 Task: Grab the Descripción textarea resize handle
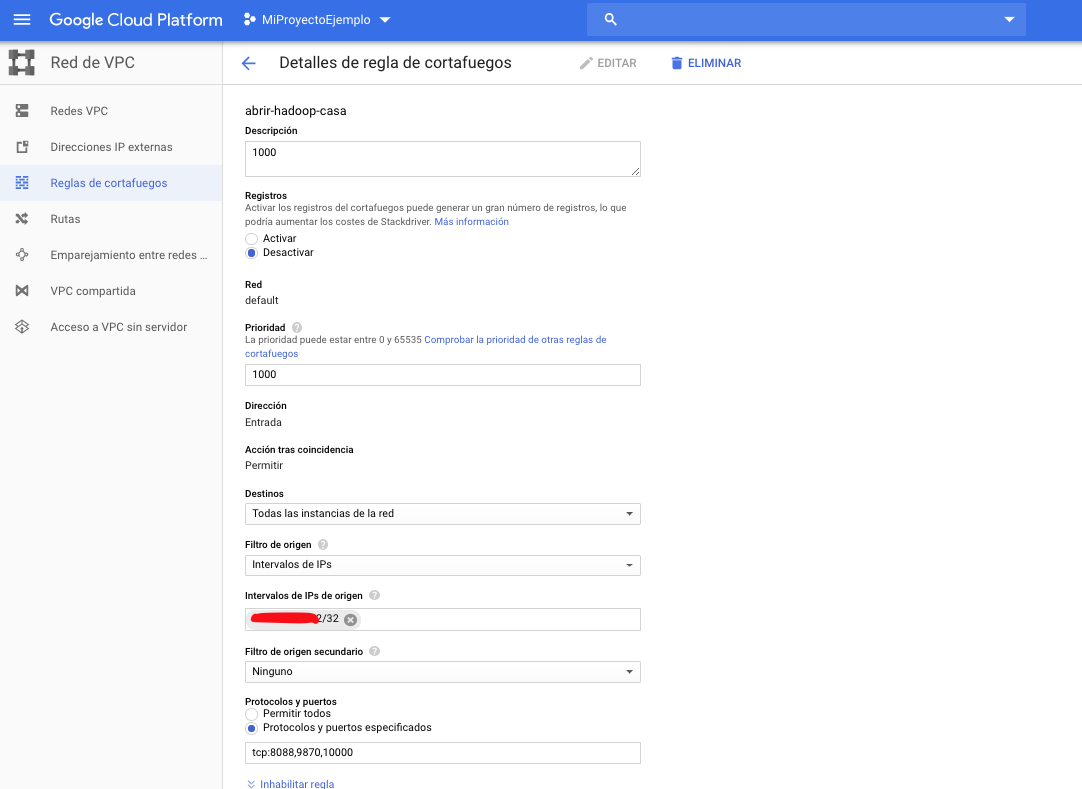point(635,171)
